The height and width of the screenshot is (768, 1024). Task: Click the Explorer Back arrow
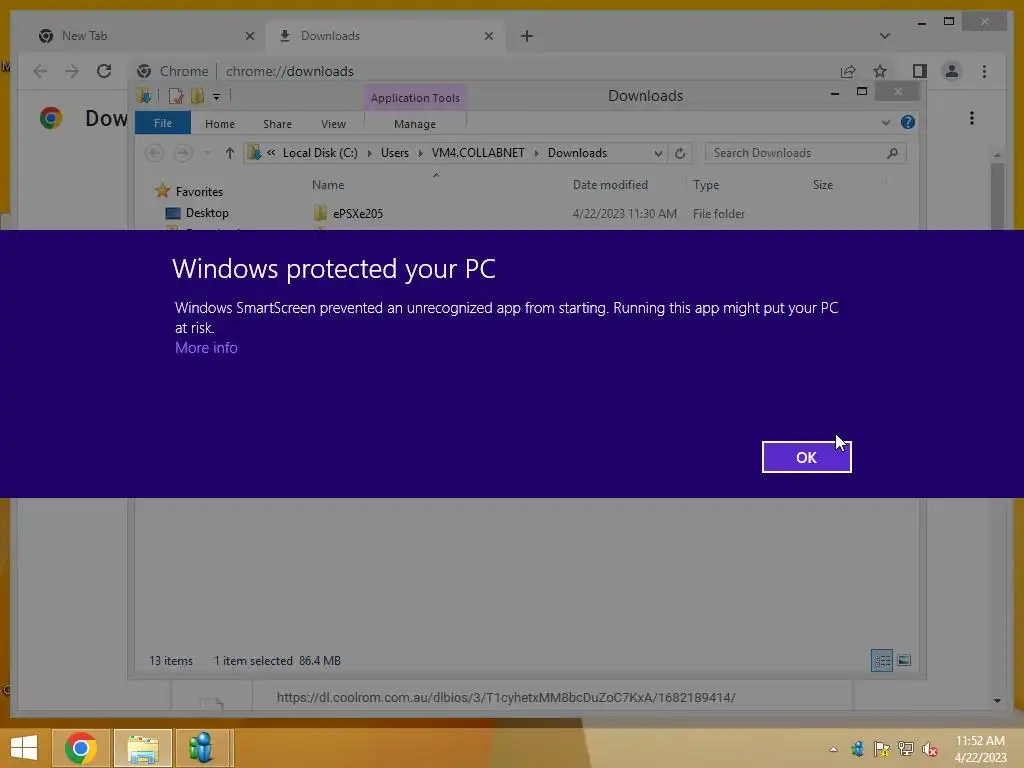click(x=155, y=153)
